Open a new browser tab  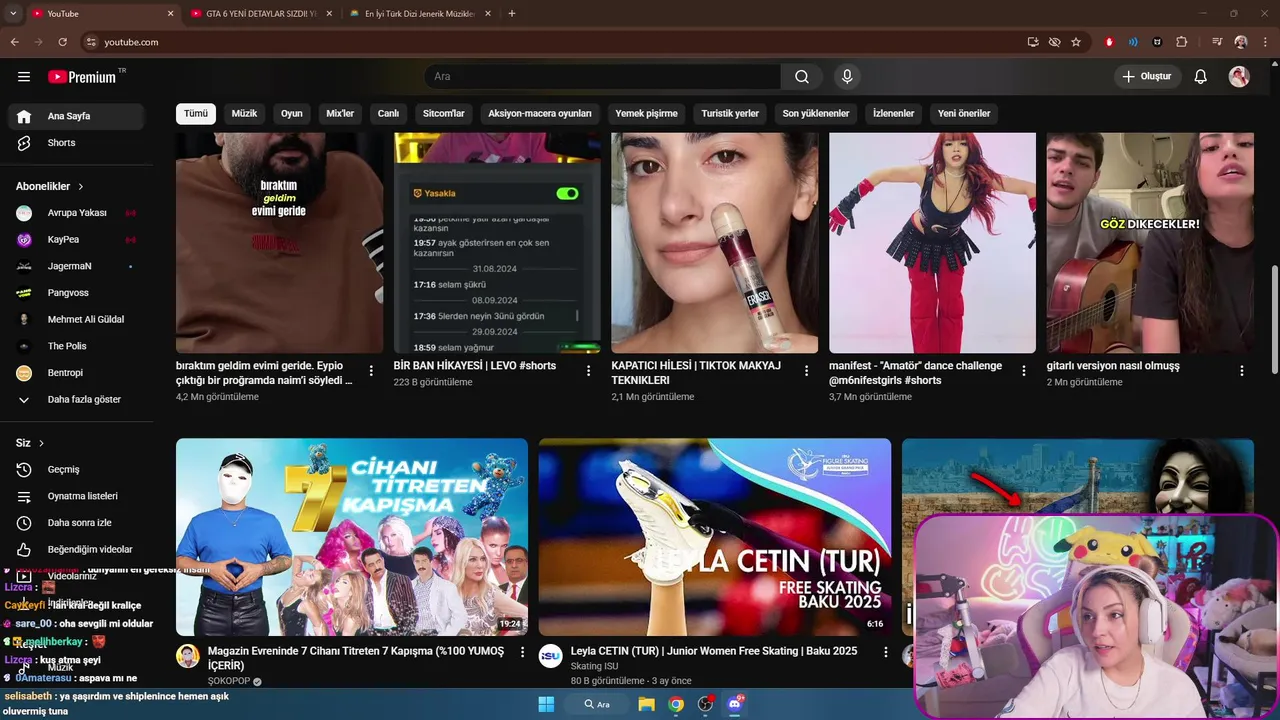point(512,14)
